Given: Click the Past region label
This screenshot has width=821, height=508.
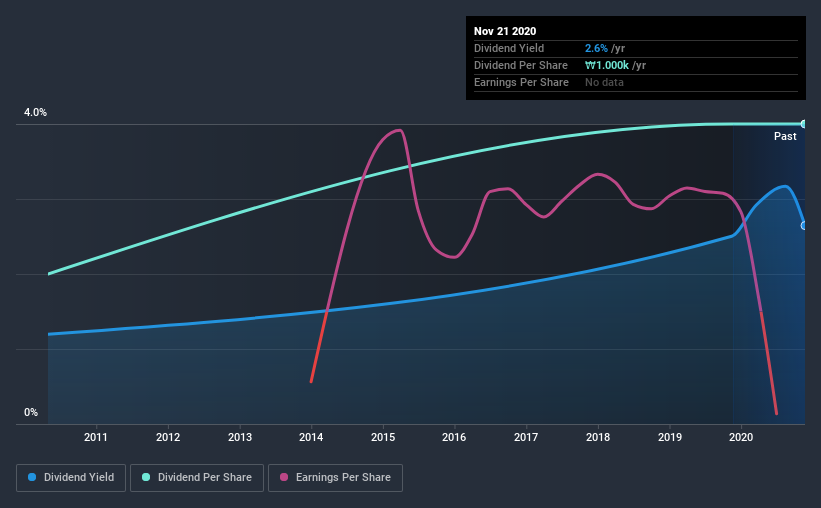Looking at the screenshot, I should point(785,136).
